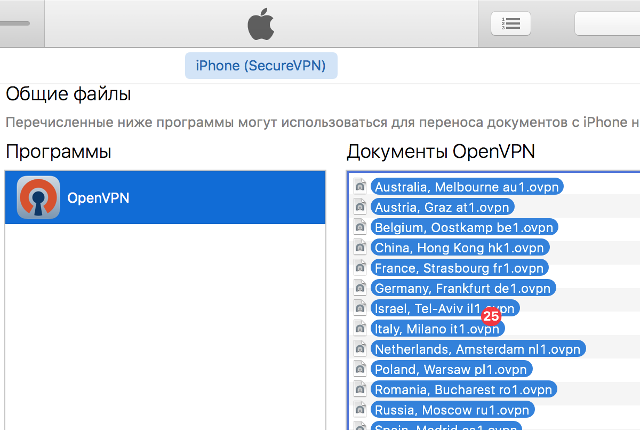Click document icon beside Belgium, Oostkamp be1.ovpn
Screen dimensions: 640x430
click(360, 226)
